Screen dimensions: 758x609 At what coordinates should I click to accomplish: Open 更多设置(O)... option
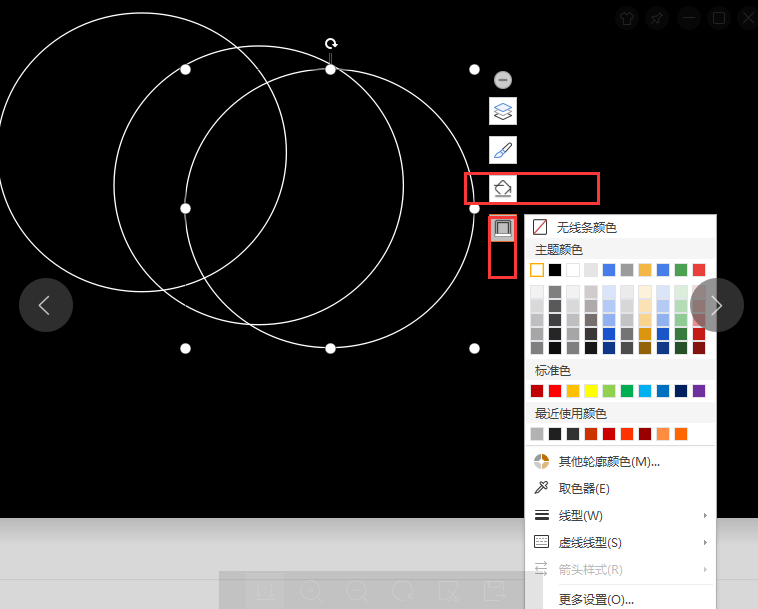pyautogui.click(x=596, y=599)
